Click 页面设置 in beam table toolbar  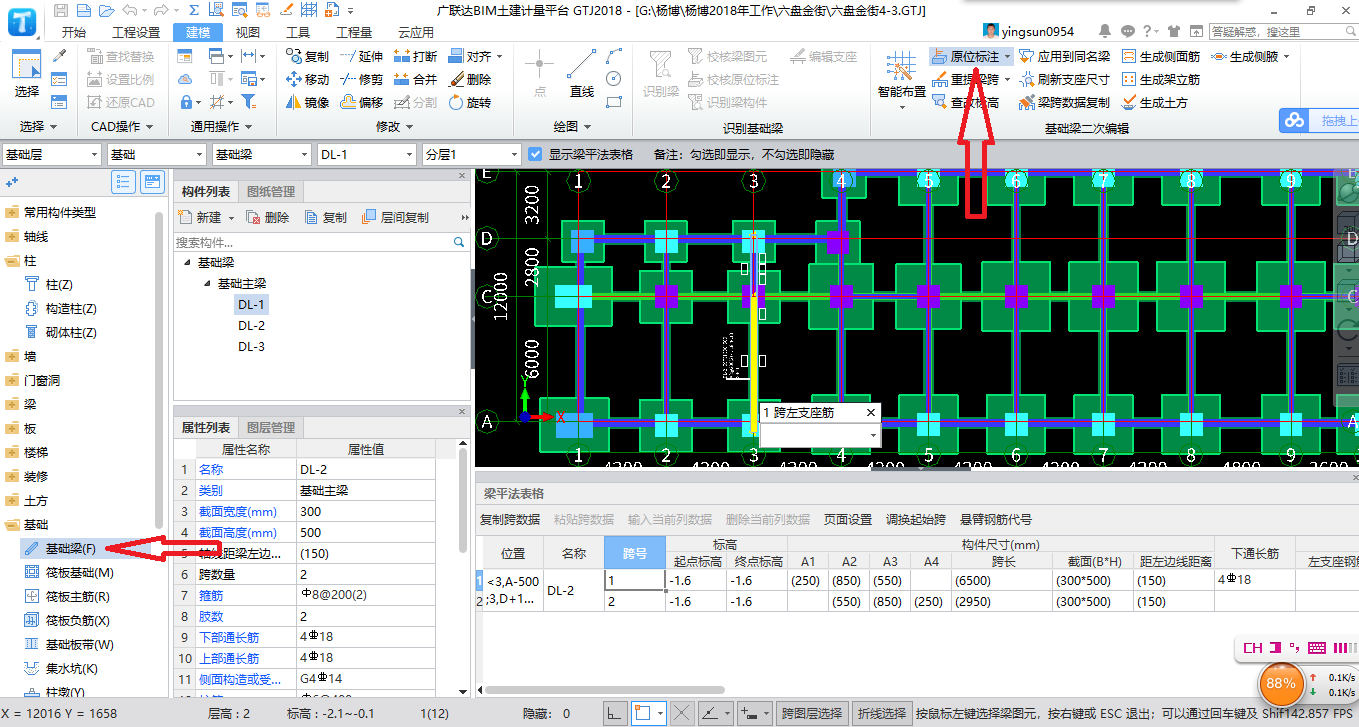coord(848,520)
